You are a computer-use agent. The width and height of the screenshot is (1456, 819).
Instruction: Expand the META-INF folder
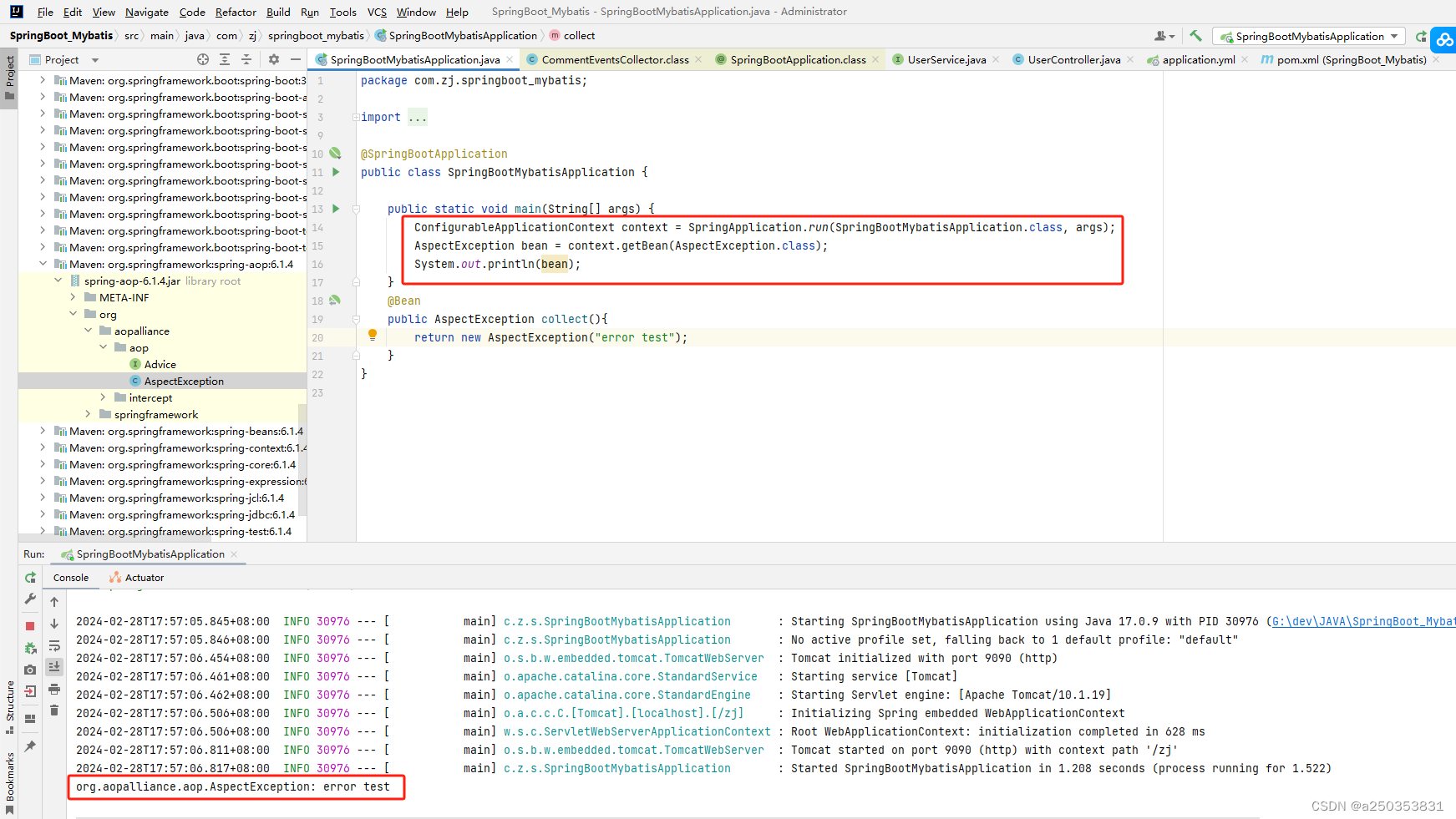coord(73,297)
